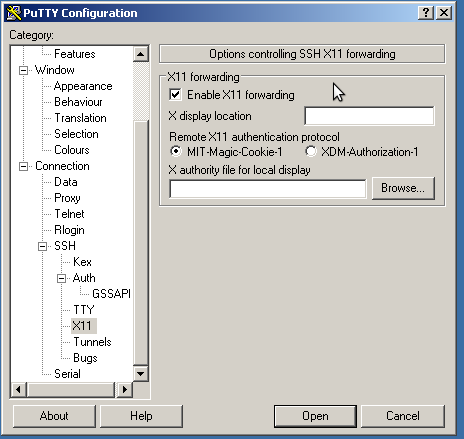464x439 pixels.
Task: Open Behaviour settings
Action: (x=78, y=102)
